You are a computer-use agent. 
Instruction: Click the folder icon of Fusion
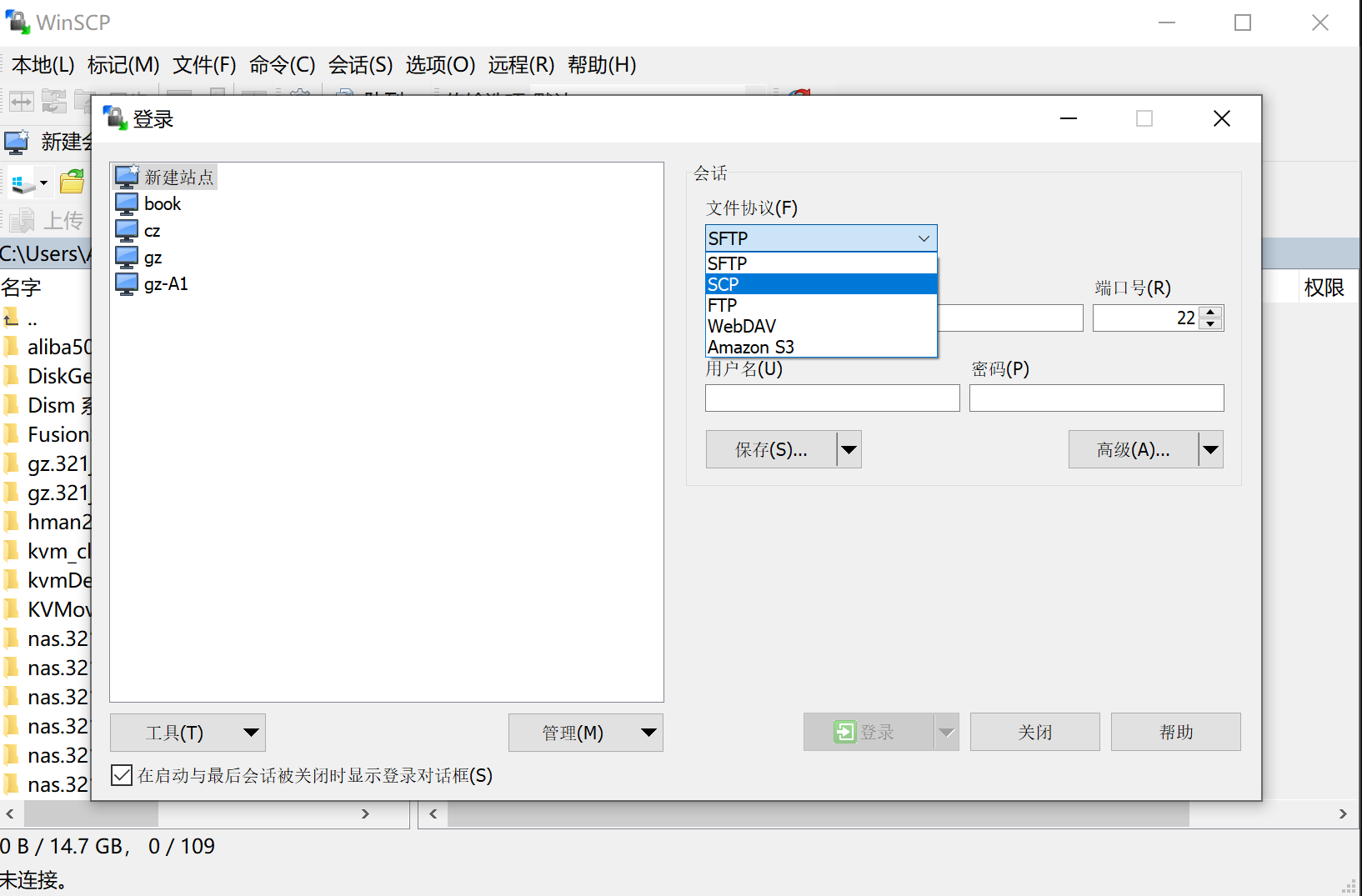click(x=11, y=433)
